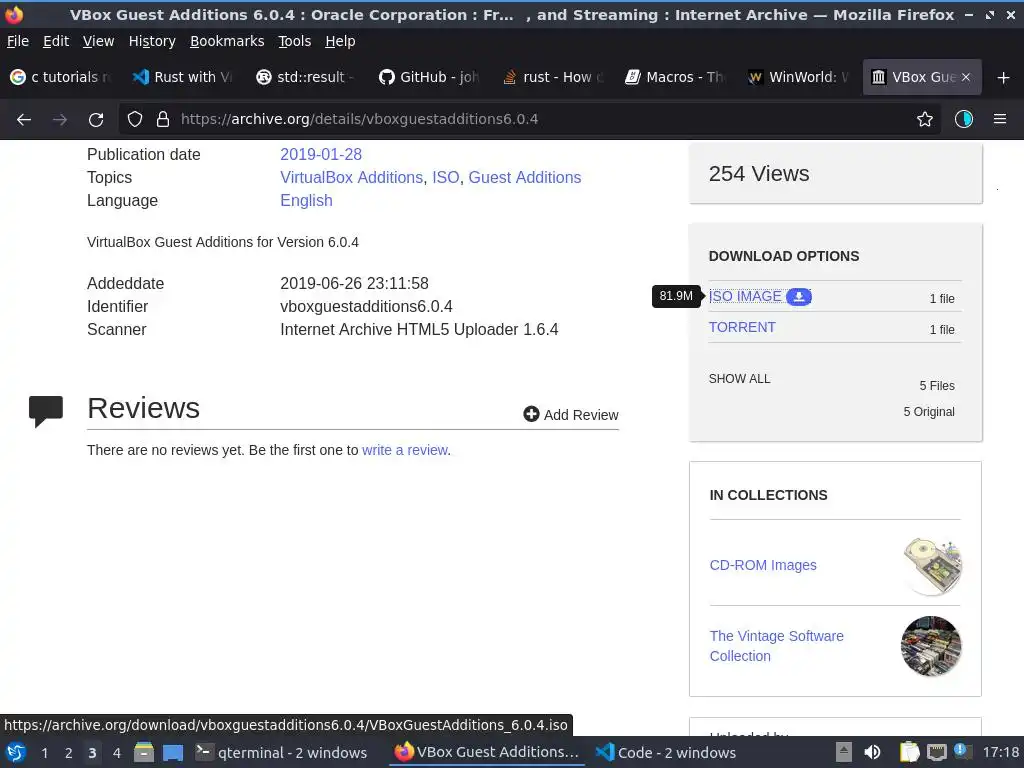This screenshot has height=768, width=1024.
Task: Reload the current page
Action: (96, 119)
